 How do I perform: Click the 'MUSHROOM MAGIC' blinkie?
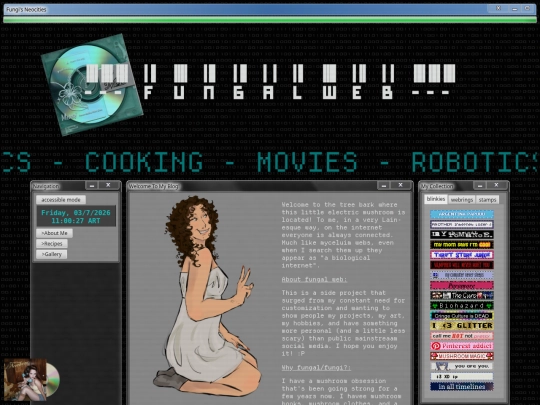coord(462,356)
